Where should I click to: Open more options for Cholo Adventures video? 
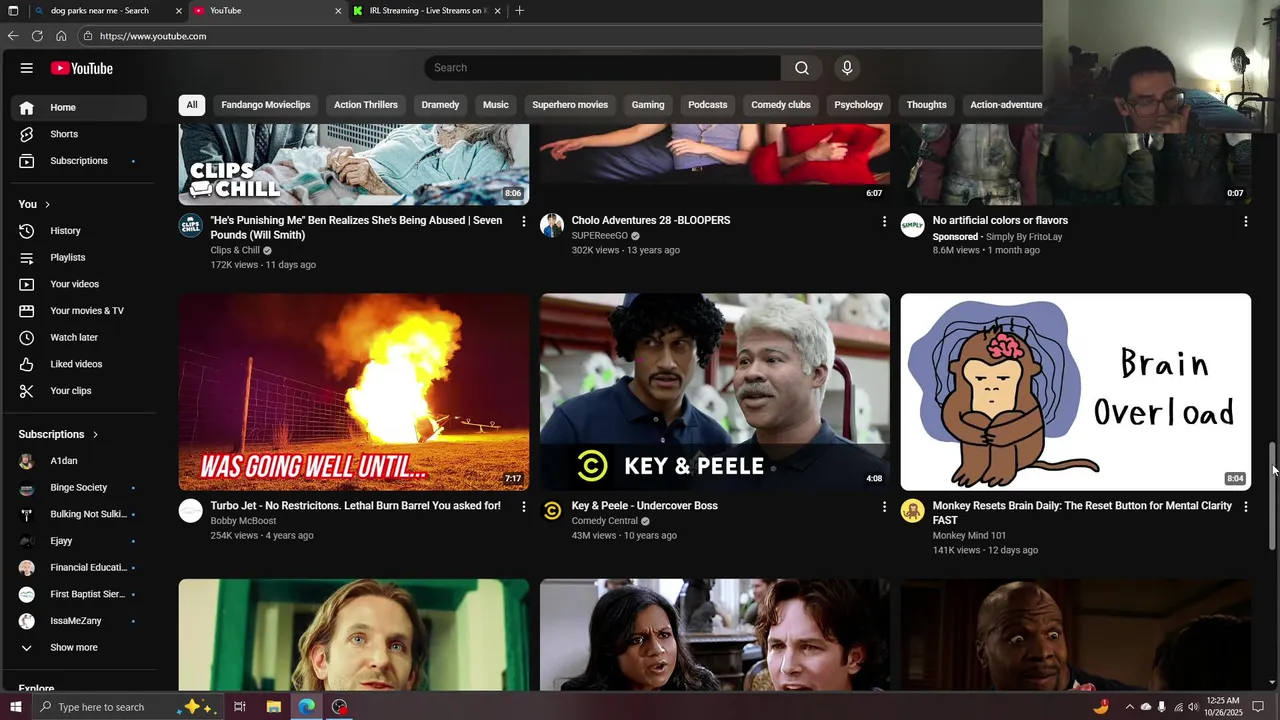click(x=884, y=221)
